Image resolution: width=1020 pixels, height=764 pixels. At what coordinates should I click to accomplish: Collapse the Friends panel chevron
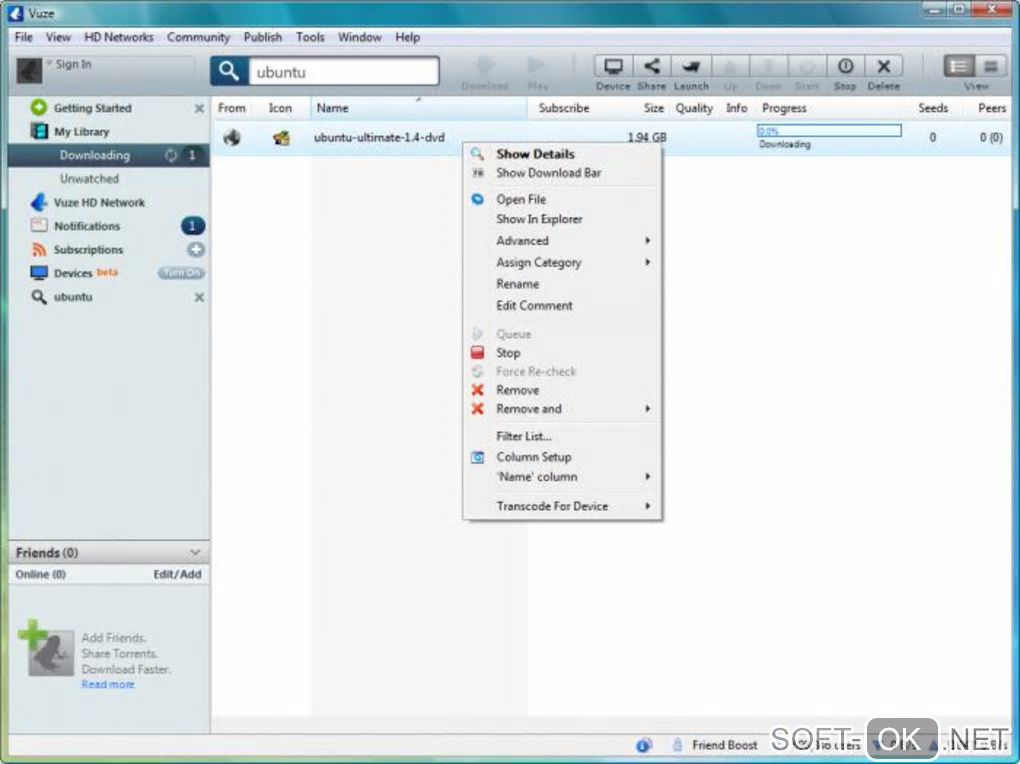pos(195,553)
